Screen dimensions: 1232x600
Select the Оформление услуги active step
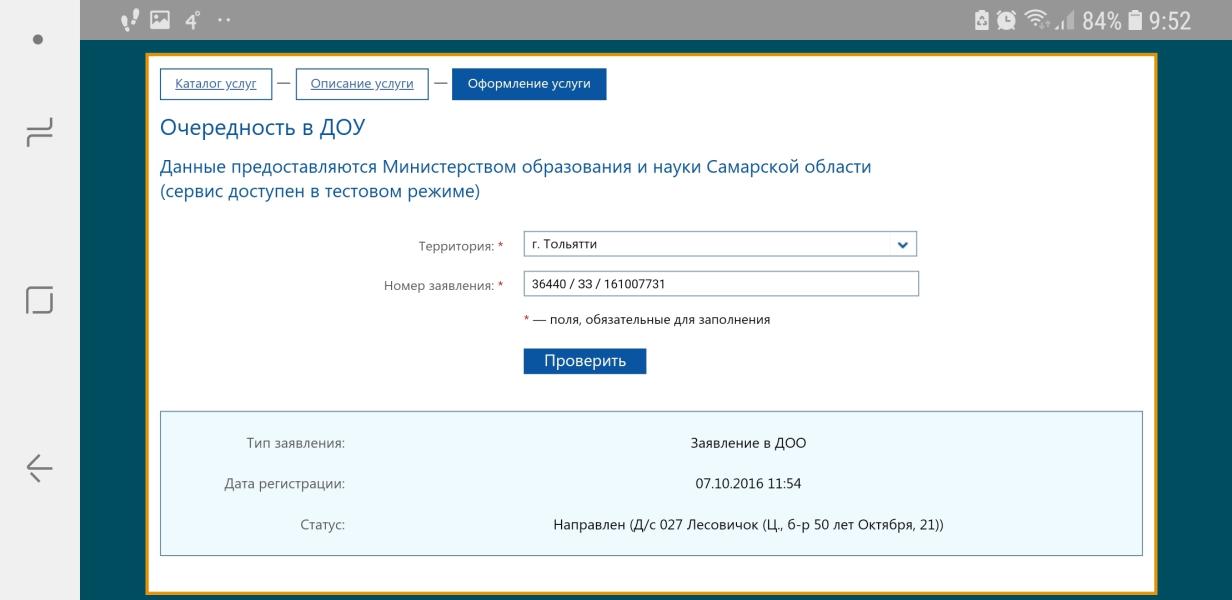point(529,84)
